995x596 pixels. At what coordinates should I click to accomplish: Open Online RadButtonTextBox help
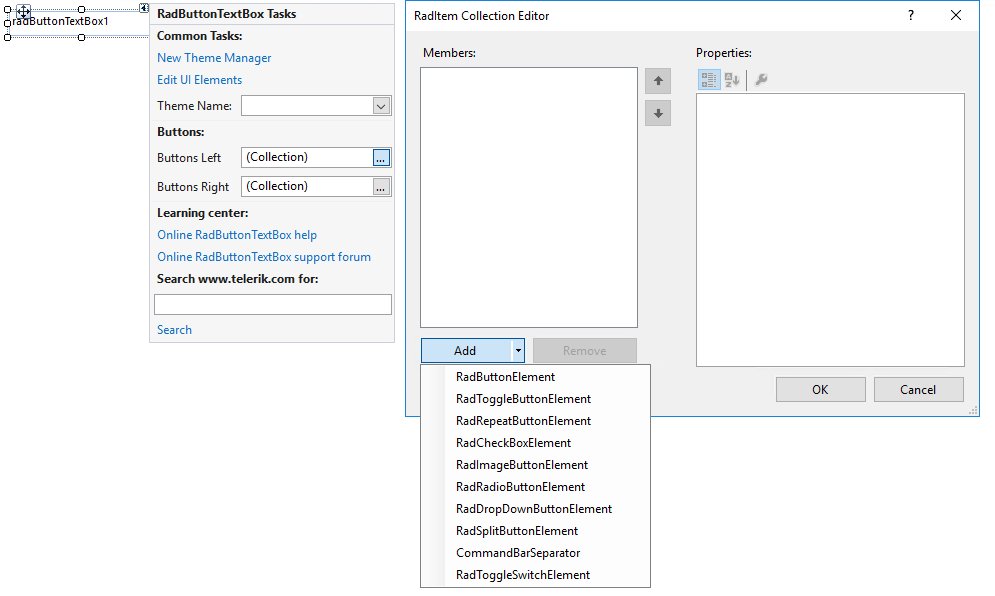point(236,233)
